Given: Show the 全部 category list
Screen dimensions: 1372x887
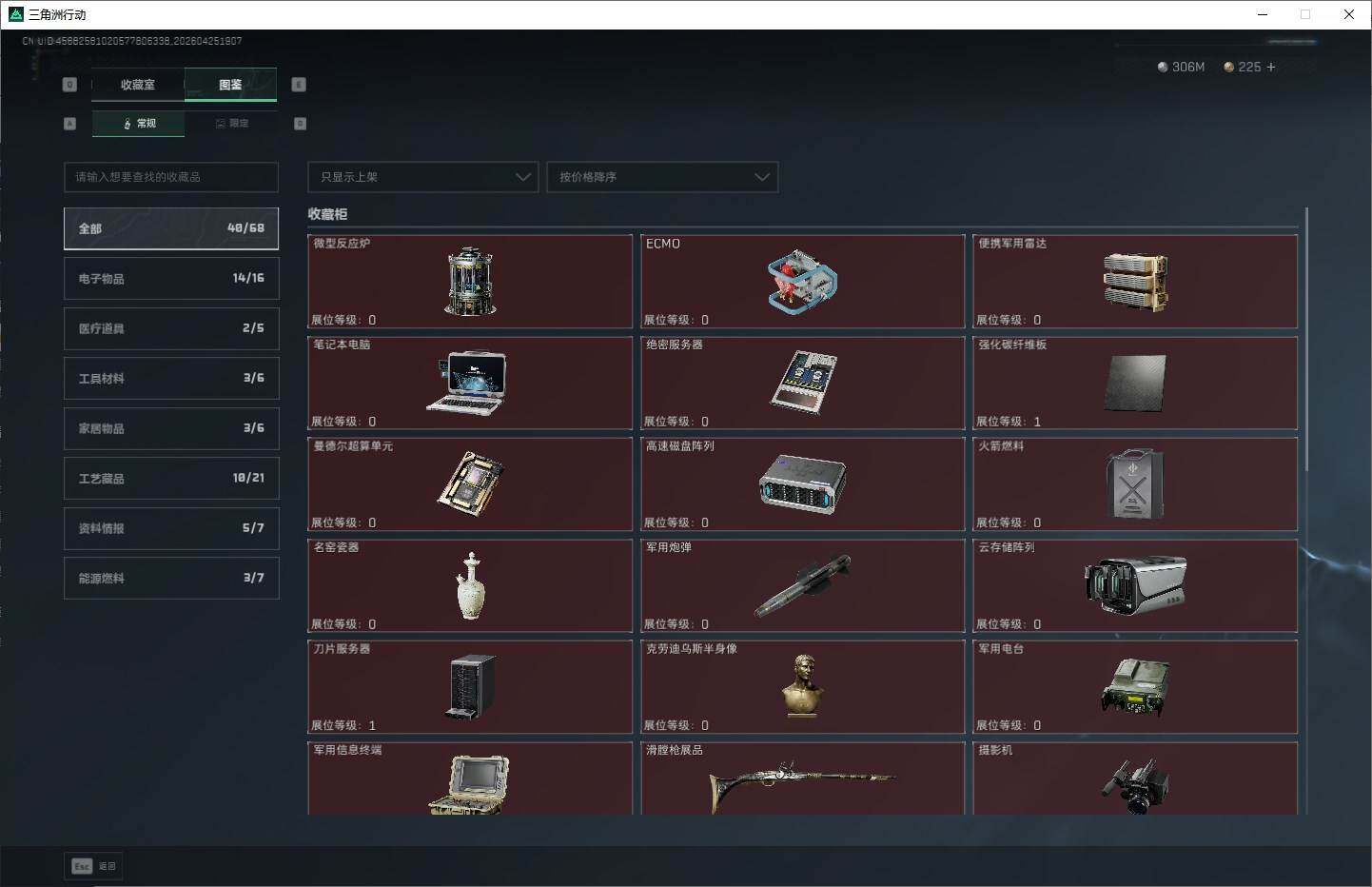Looking at the screenshot, I should point(171,228).
